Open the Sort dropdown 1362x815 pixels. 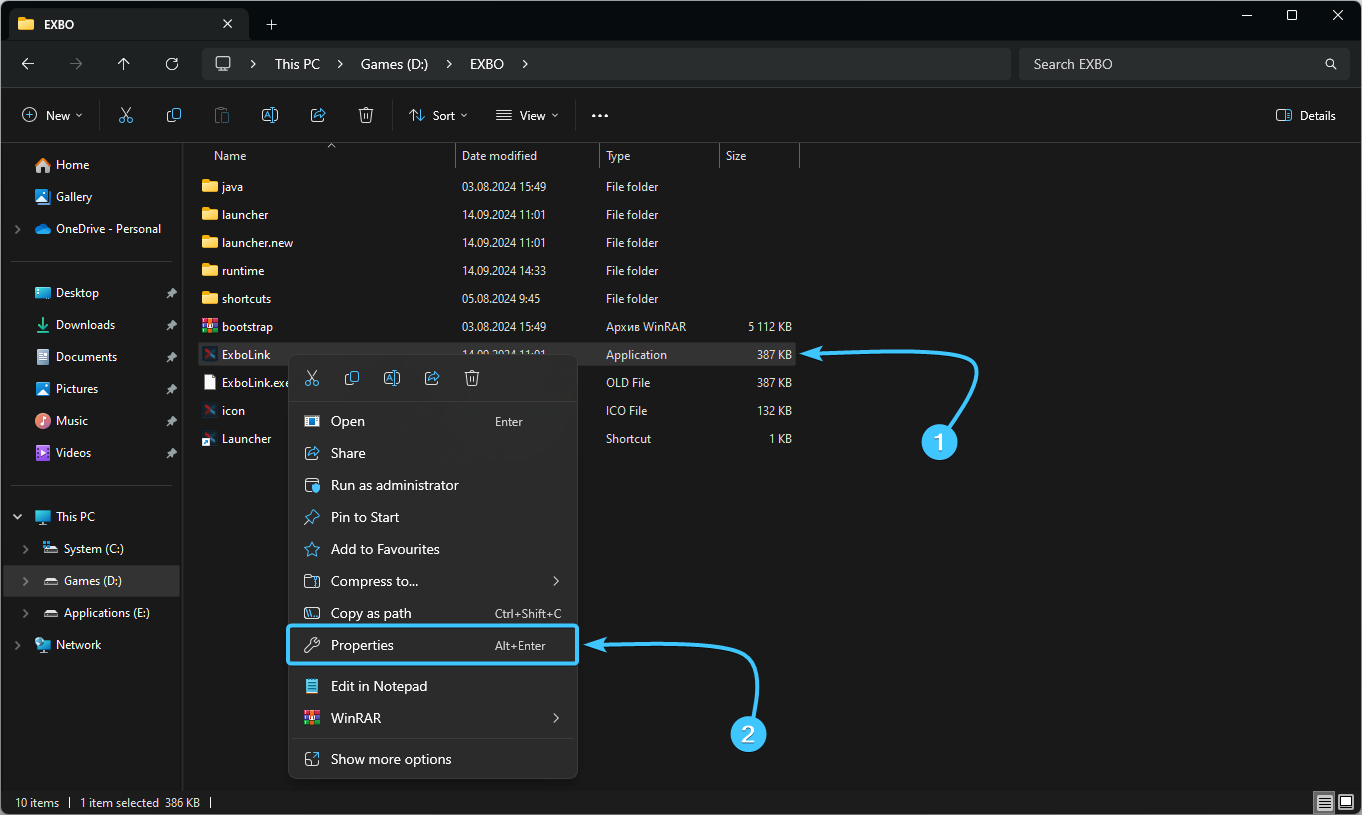click(x=438, y=116)
